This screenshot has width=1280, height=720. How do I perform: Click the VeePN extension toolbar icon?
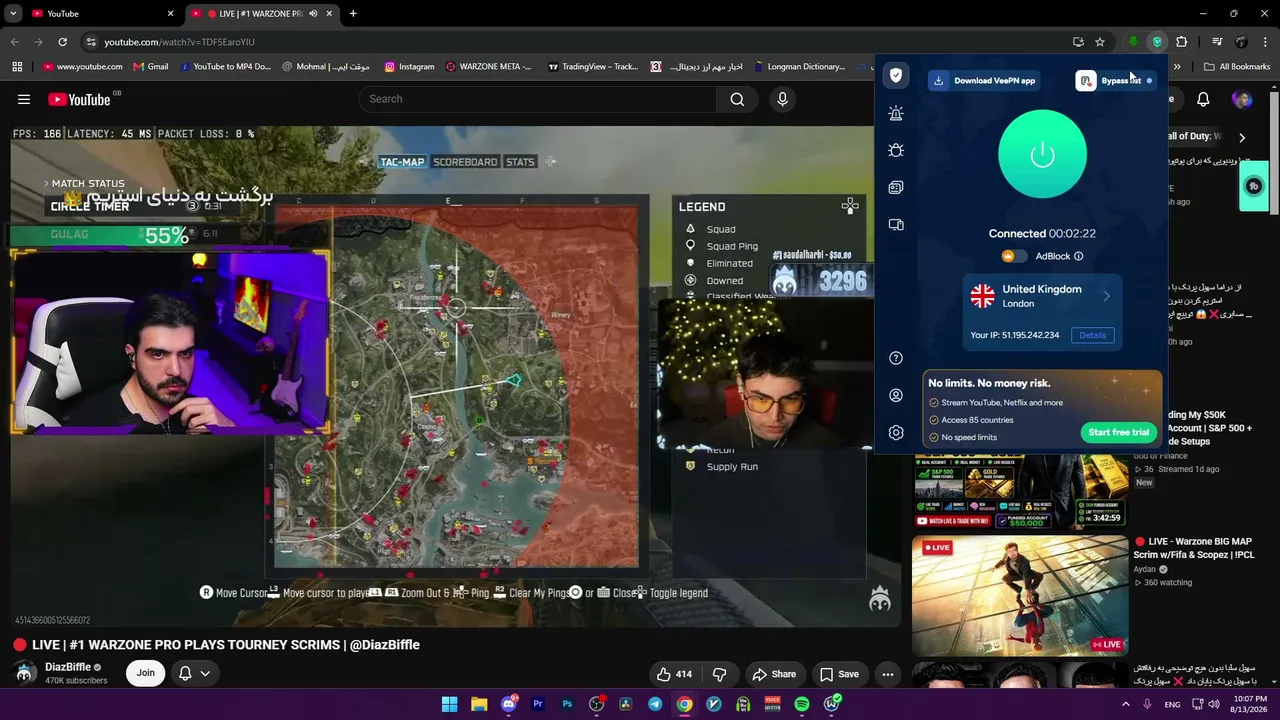(1157, 42)
